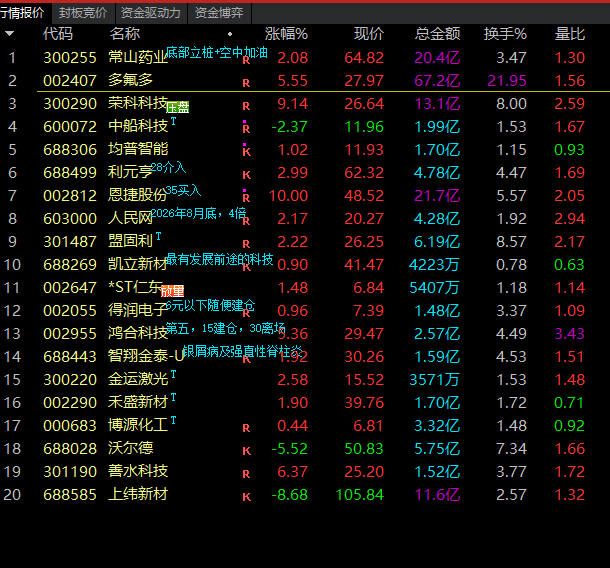Select stock name 得润电子

point(138,310)
